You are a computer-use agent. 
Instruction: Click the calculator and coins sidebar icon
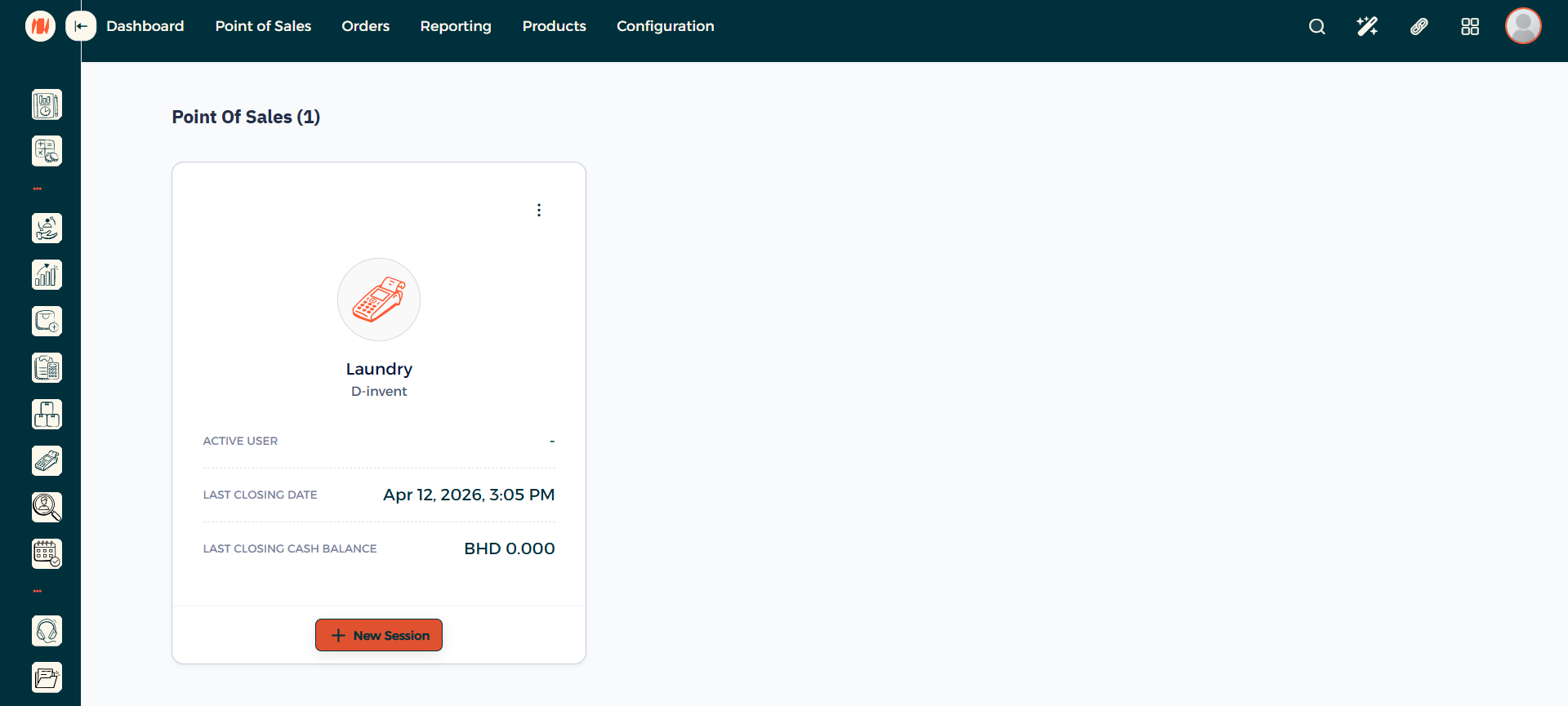[47, 151]
